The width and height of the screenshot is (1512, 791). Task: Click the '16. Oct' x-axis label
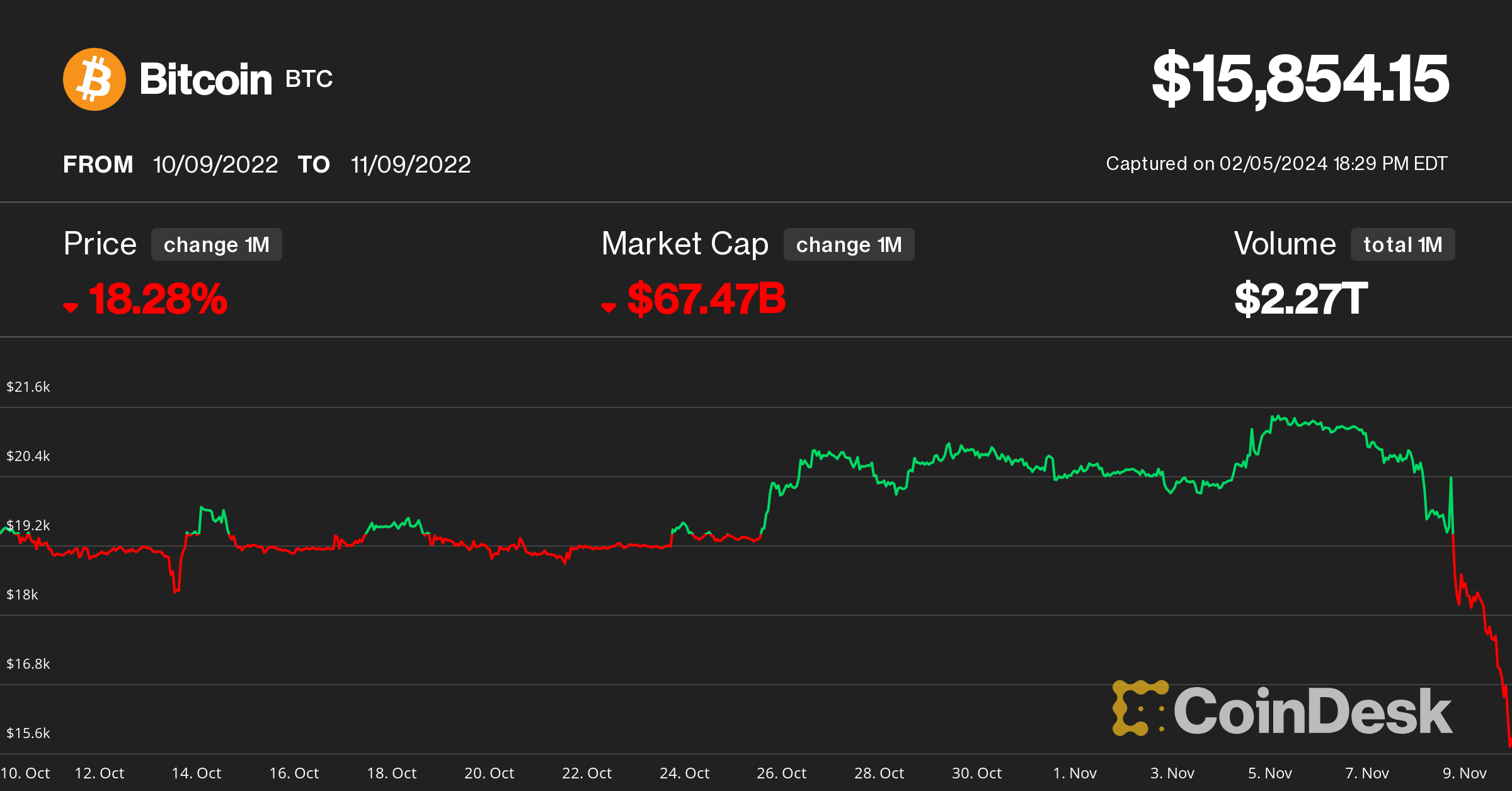[x=294, y=773]
